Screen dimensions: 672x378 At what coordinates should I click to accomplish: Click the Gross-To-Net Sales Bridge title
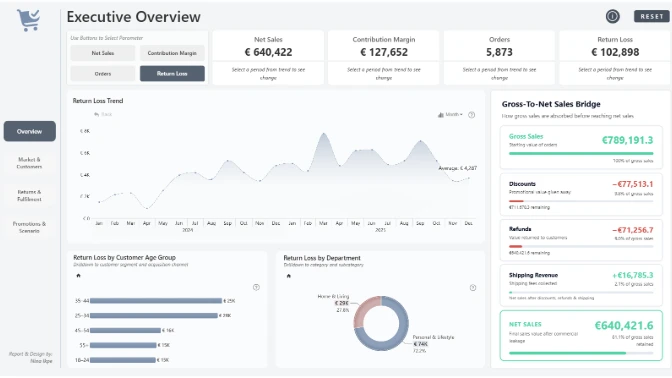[551, 104]
